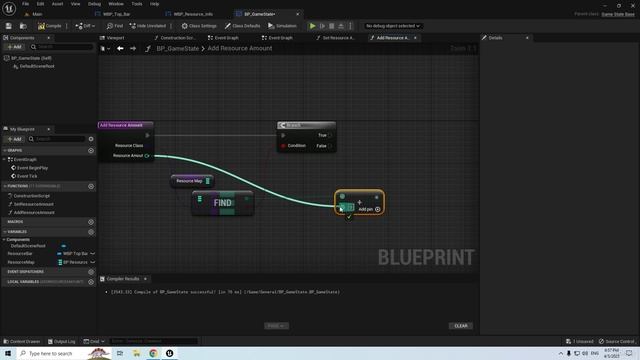Screen dimensions: 640x360
Task: Click Add pin on add node
Action: tap(369, 209)
